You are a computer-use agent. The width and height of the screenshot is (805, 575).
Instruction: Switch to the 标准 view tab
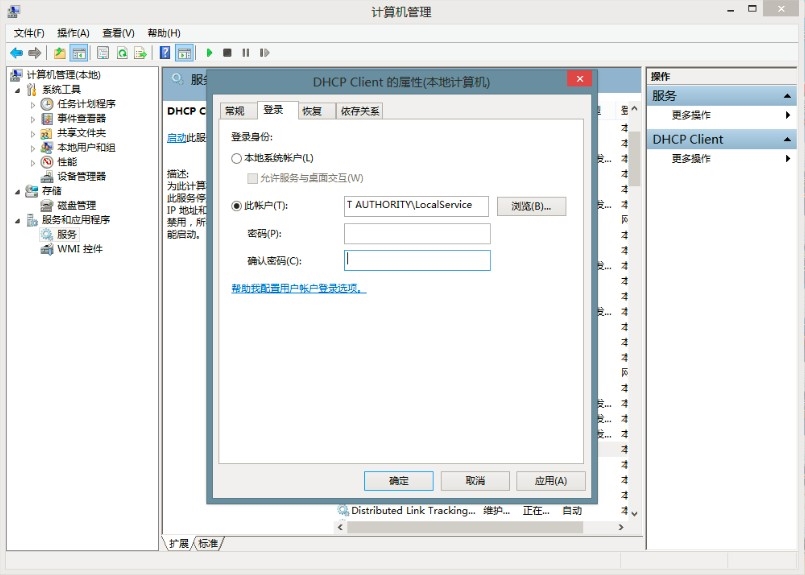pos(208,543)
